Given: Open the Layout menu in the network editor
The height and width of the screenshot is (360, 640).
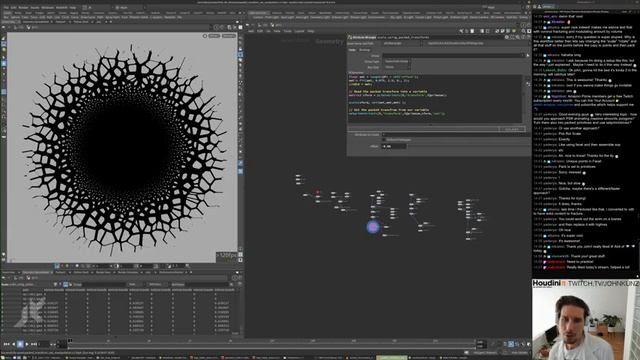Looking at the screenshot, I should click(300, 31).
